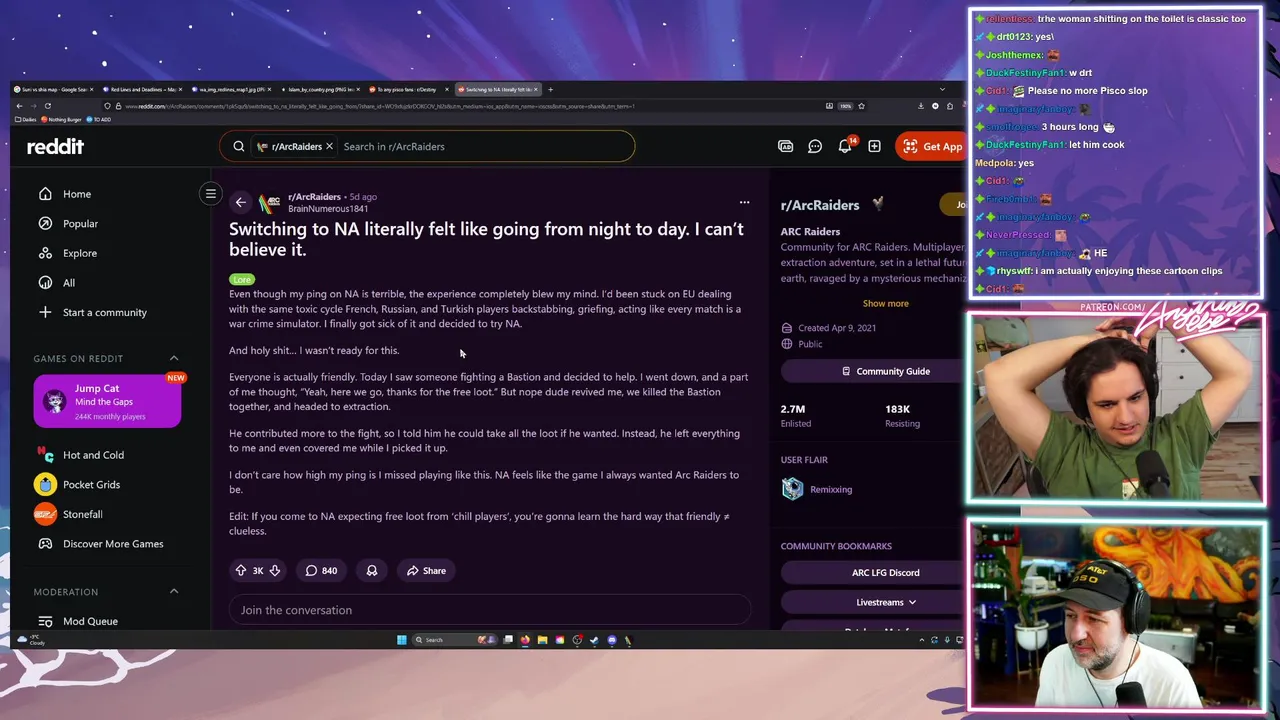The height and width of the screenshot is (720, 1280).
Task: Click Discover More Games
Action: tap(113, 544)
